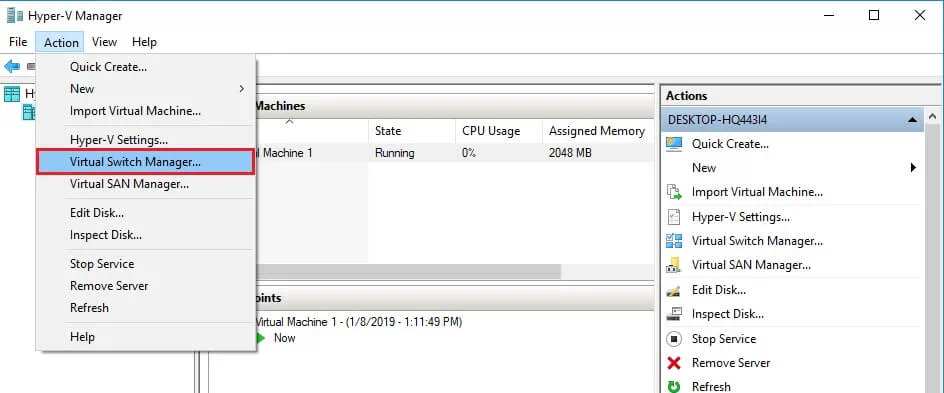Screen dimensions: 944x393
Task: Click Quick Create icon in Actions pane
Action: point(674,144)
